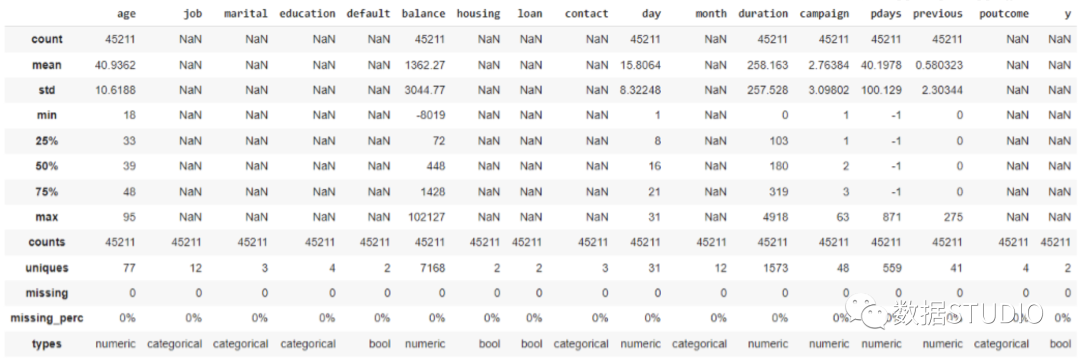The height and width of the screenshot is (361, 1080).
Task: Click the 'types' row label
Action: pos(48,343)
